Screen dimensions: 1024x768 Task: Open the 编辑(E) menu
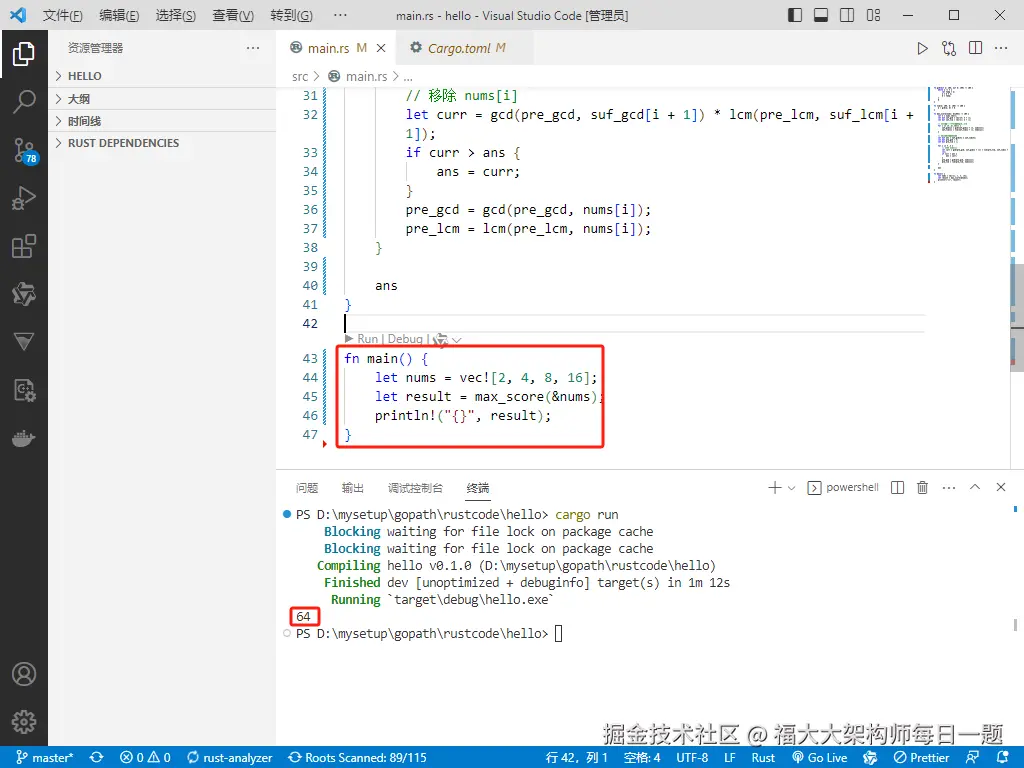tap(119, 15)
